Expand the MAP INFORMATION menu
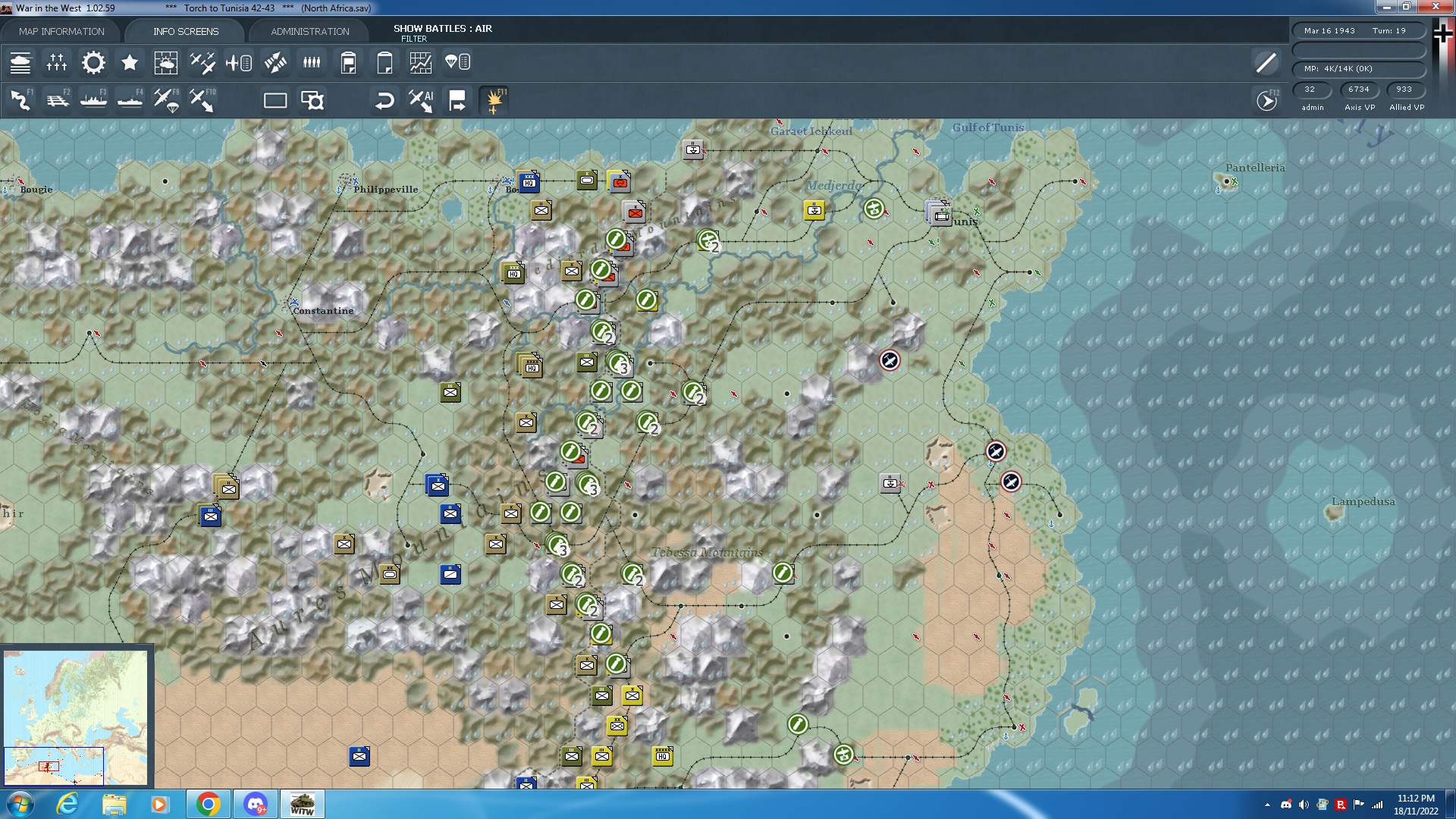Viewport: 1456px width, 819px height. 63,31
